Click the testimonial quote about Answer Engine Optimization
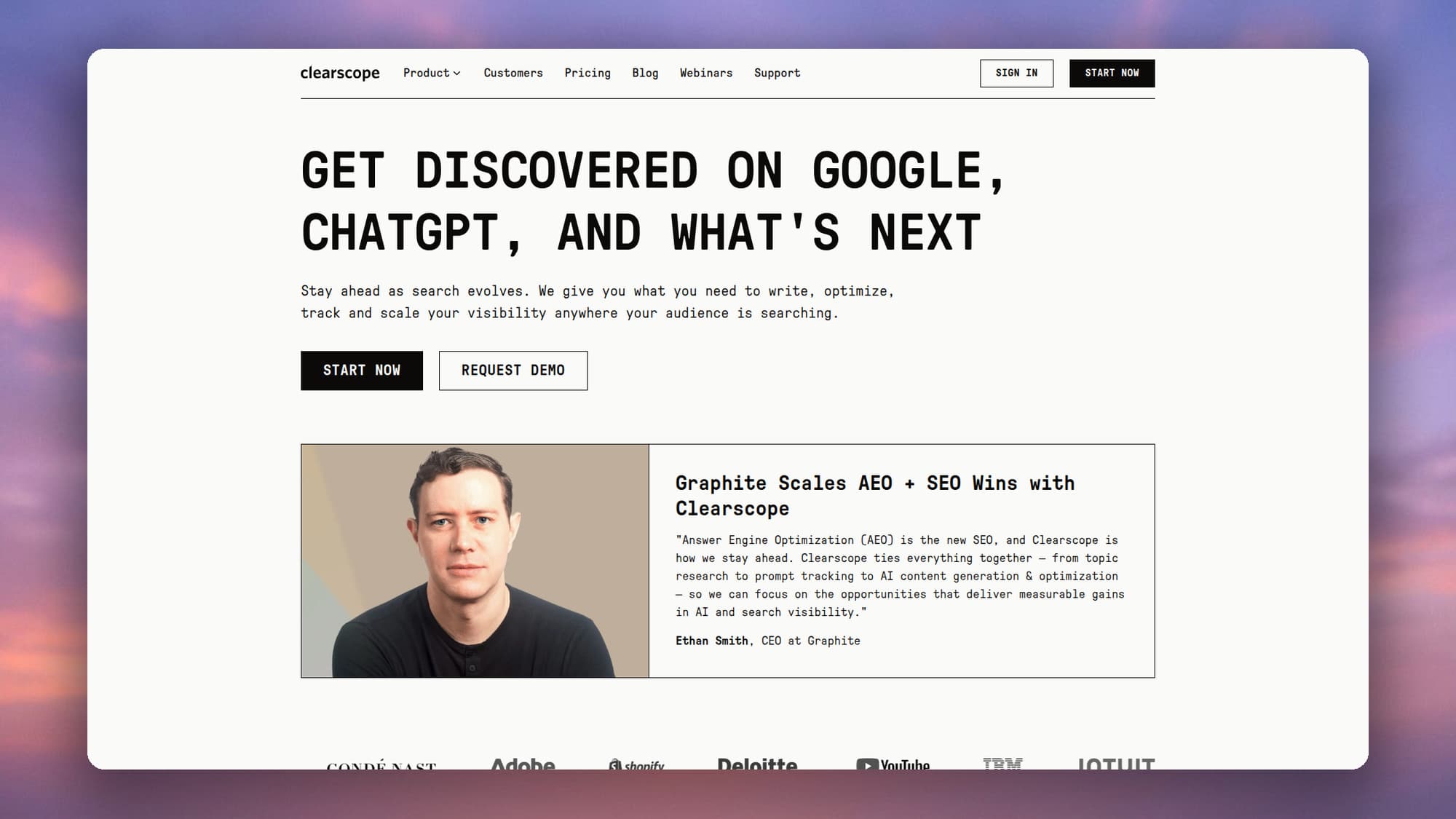 tap(900, 576)
